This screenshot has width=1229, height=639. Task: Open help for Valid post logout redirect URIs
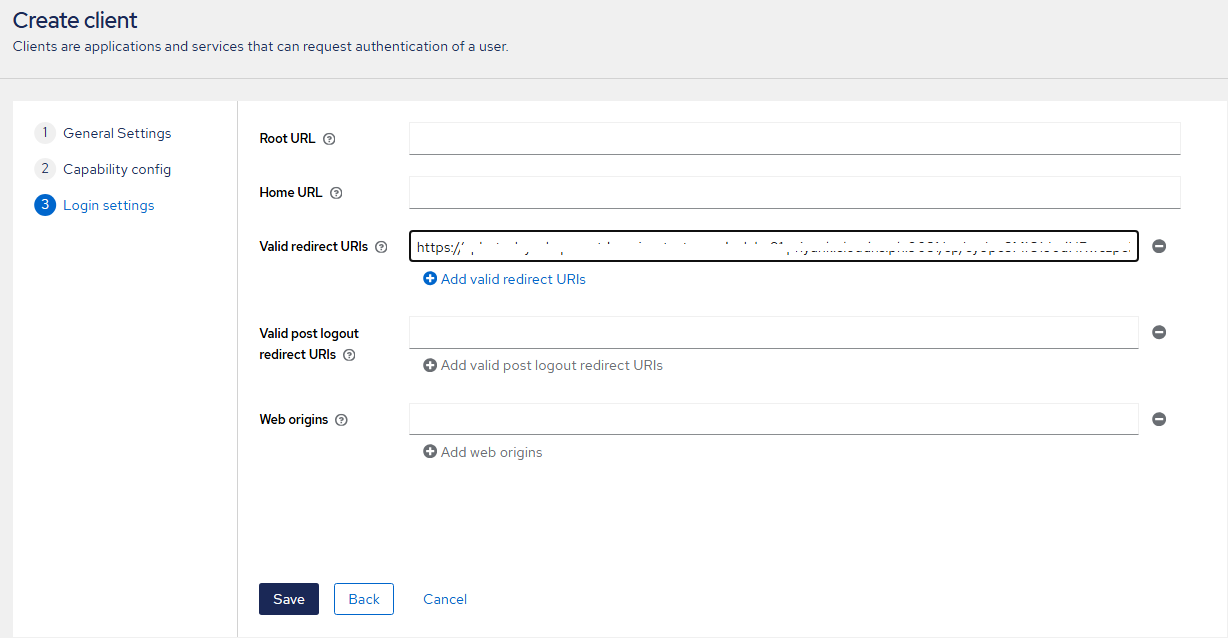click(x=349, y=355)
